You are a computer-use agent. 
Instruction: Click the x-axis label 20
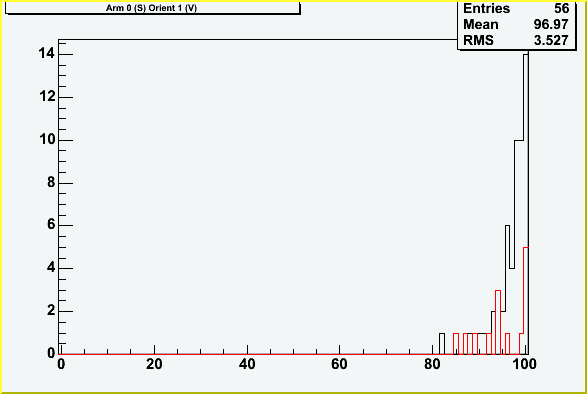154,364
